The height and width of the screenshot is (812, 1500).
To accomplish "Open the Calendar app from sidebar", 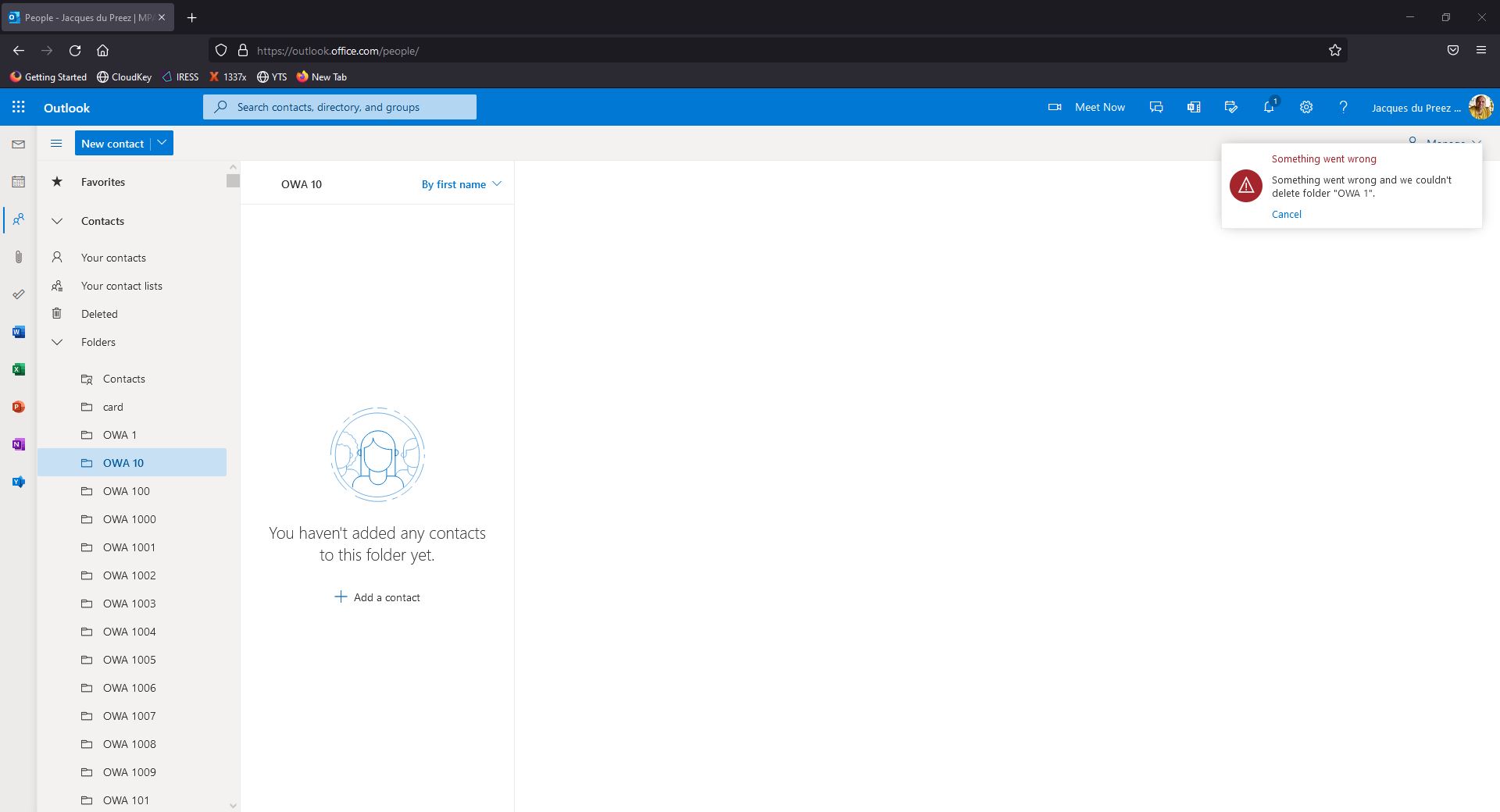I will point(18,181).
